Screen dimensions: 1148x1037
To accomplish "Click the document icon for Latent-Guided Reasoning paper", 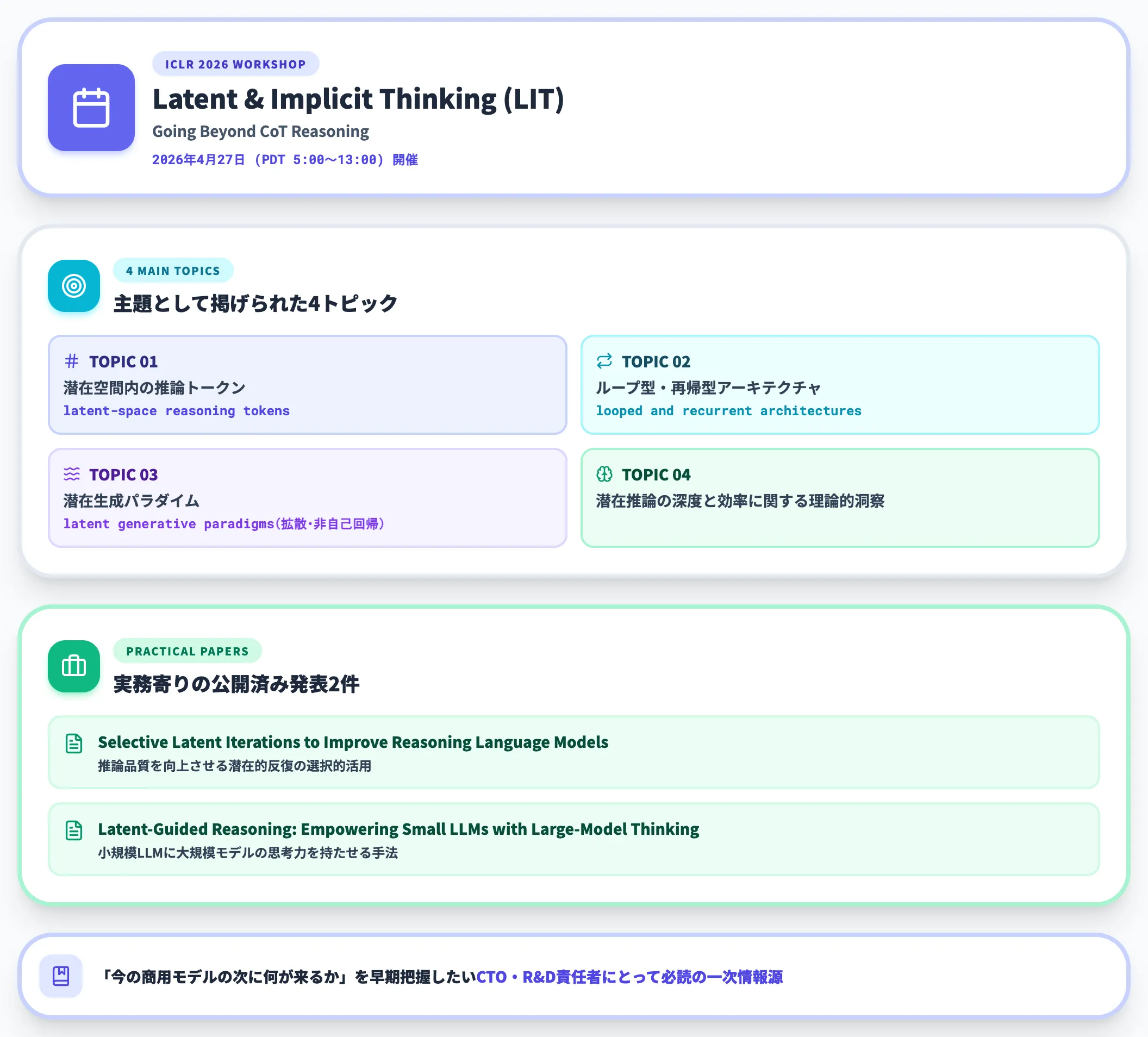I will [x=74, y=830].
